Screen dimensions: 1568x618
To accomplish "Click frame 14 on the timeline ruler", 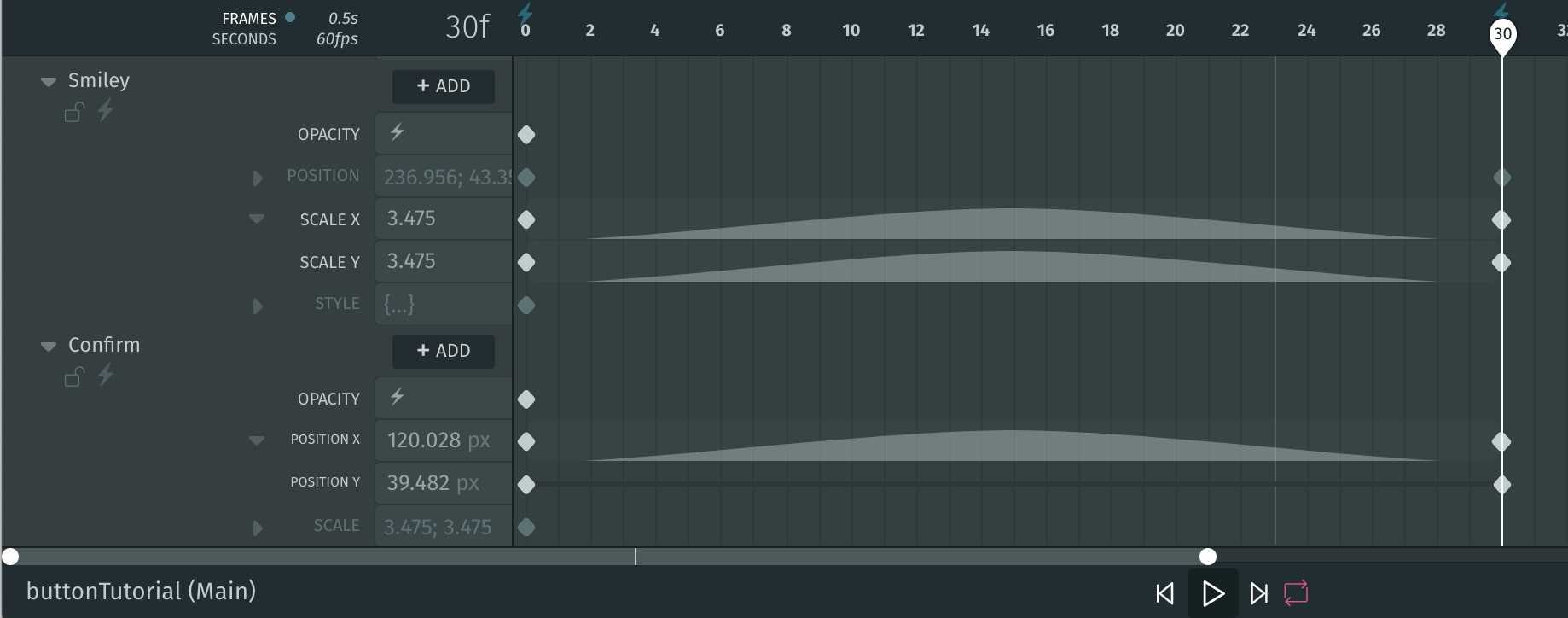I will coord(981,31).
